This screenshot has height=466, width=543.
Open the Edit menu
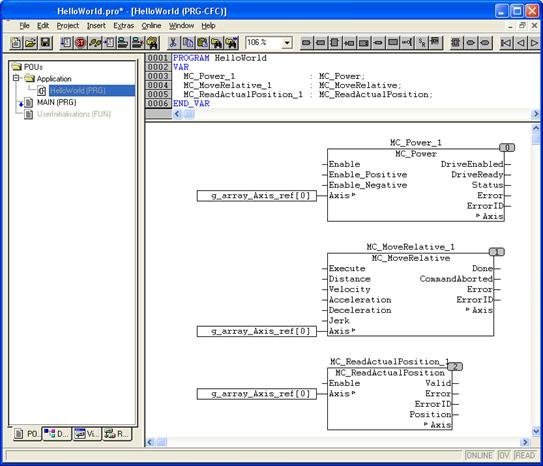coord(43,26)
